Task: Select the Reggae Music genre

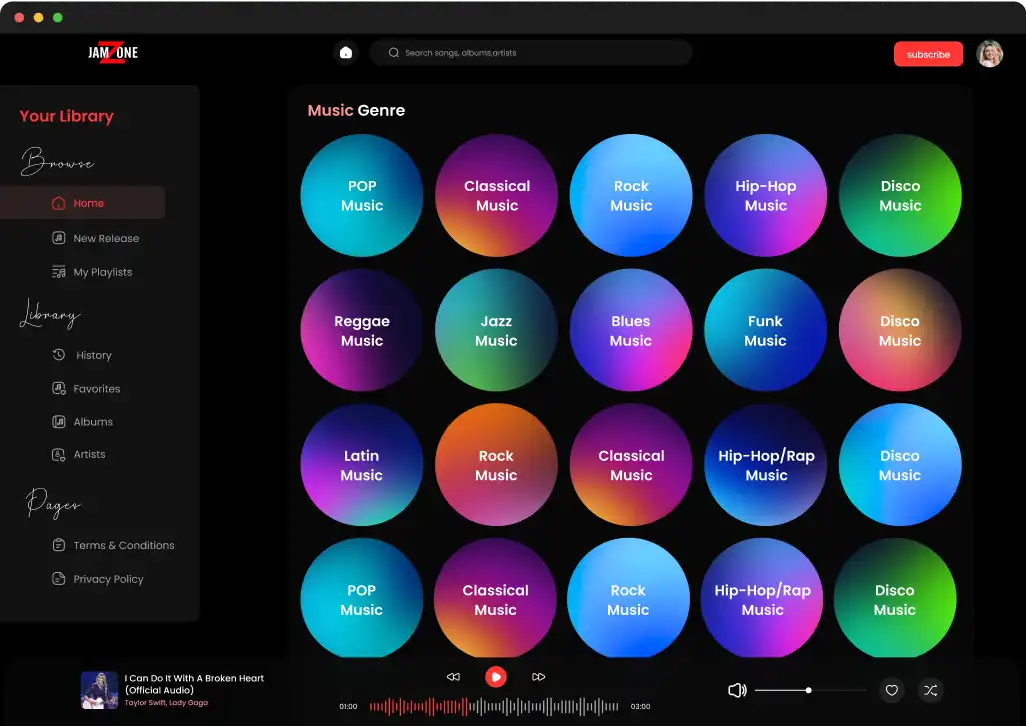Action: tap(362, 330)
